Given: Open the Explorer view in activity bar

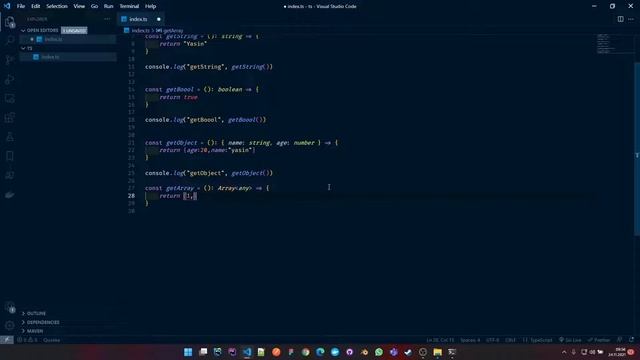Looking at the screenshot, I should tap(9, 22).
